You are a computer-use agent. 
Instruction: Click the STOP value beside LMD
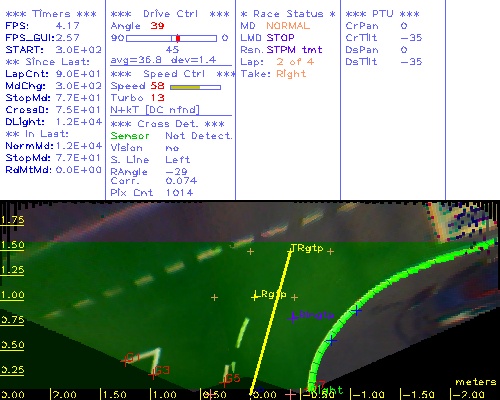[280, 38]
